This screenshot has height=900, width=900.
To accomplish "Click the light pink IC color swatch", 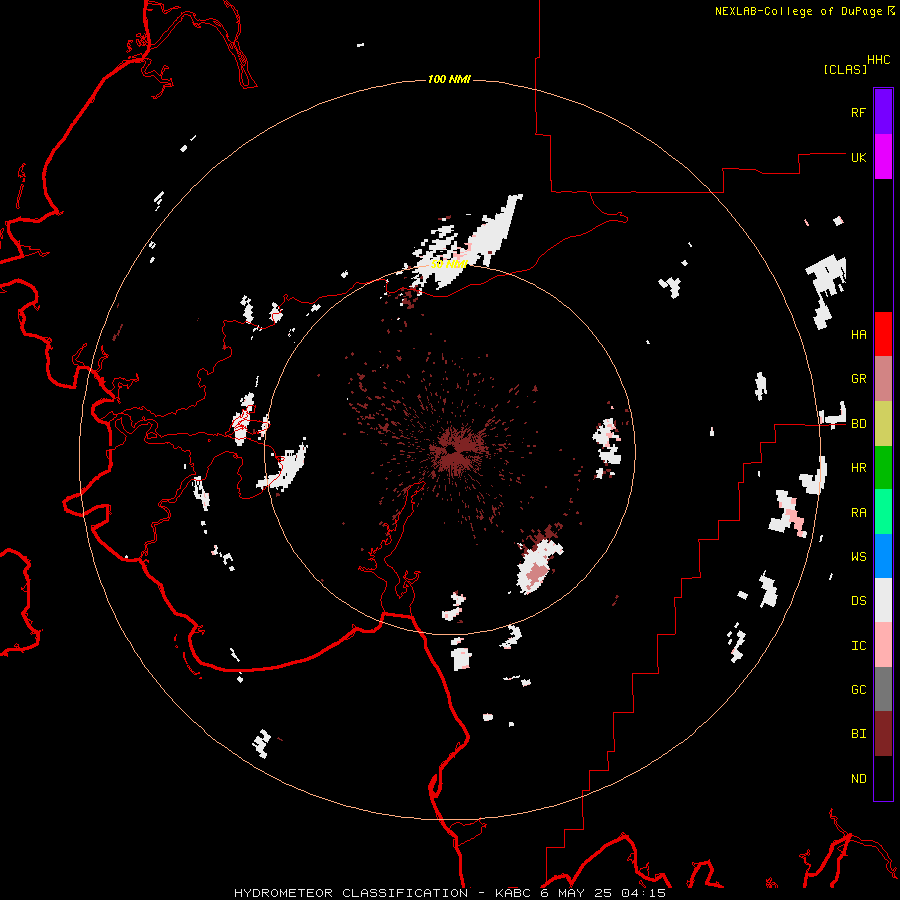I will click(883, 645).
